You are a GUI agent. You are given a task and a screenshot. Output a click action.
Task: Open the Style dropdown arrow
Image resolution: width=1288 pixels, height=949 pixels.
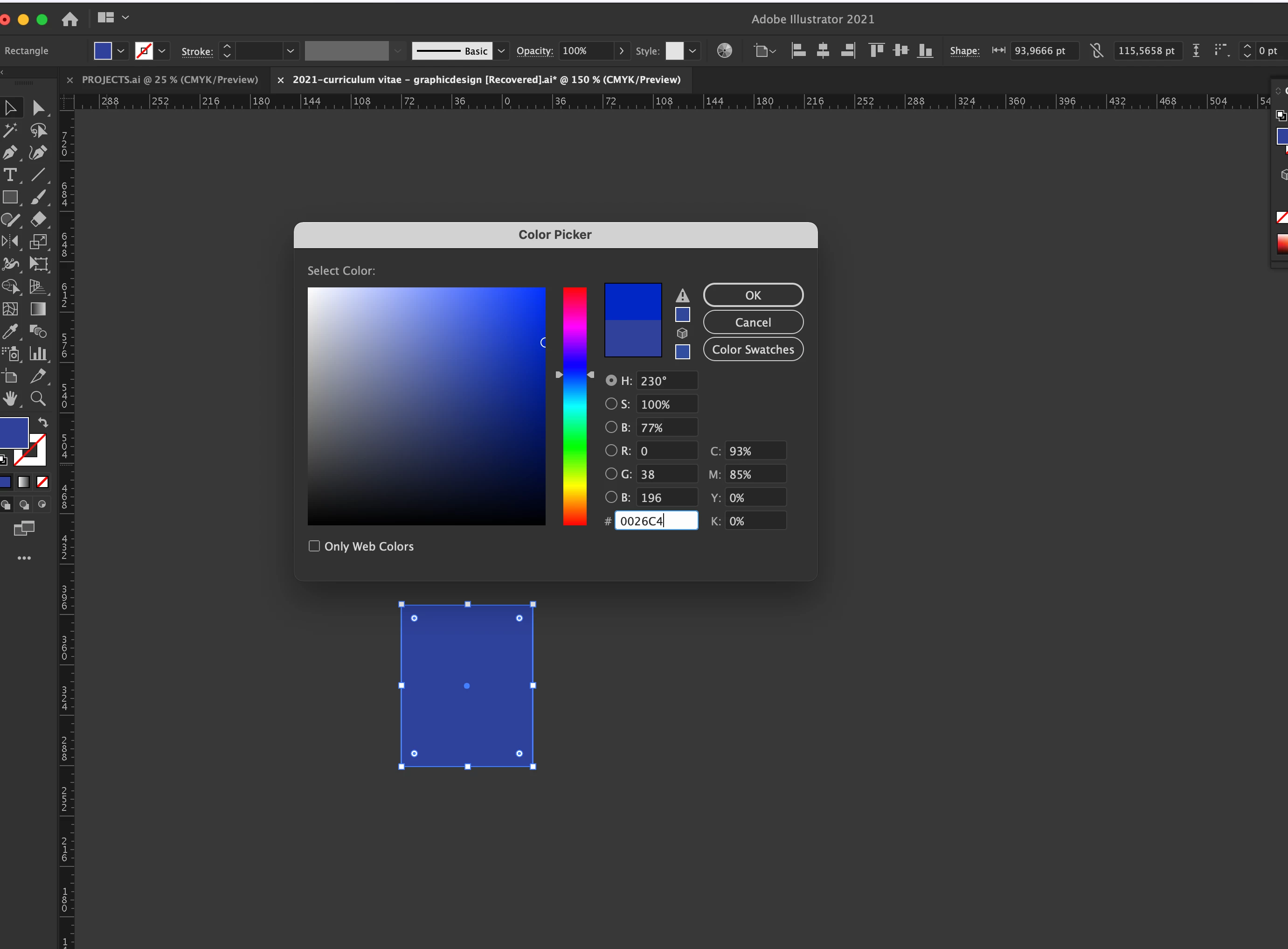(692, 50)
